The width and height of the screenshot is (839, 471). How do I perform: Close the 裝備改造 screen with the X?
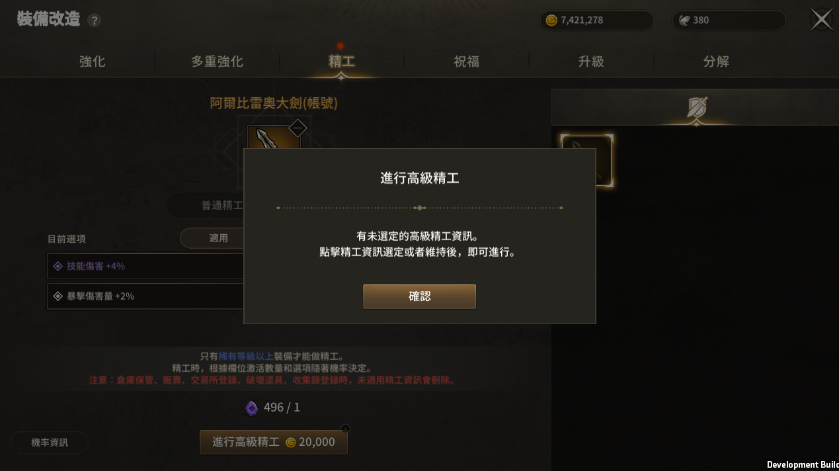821,20
